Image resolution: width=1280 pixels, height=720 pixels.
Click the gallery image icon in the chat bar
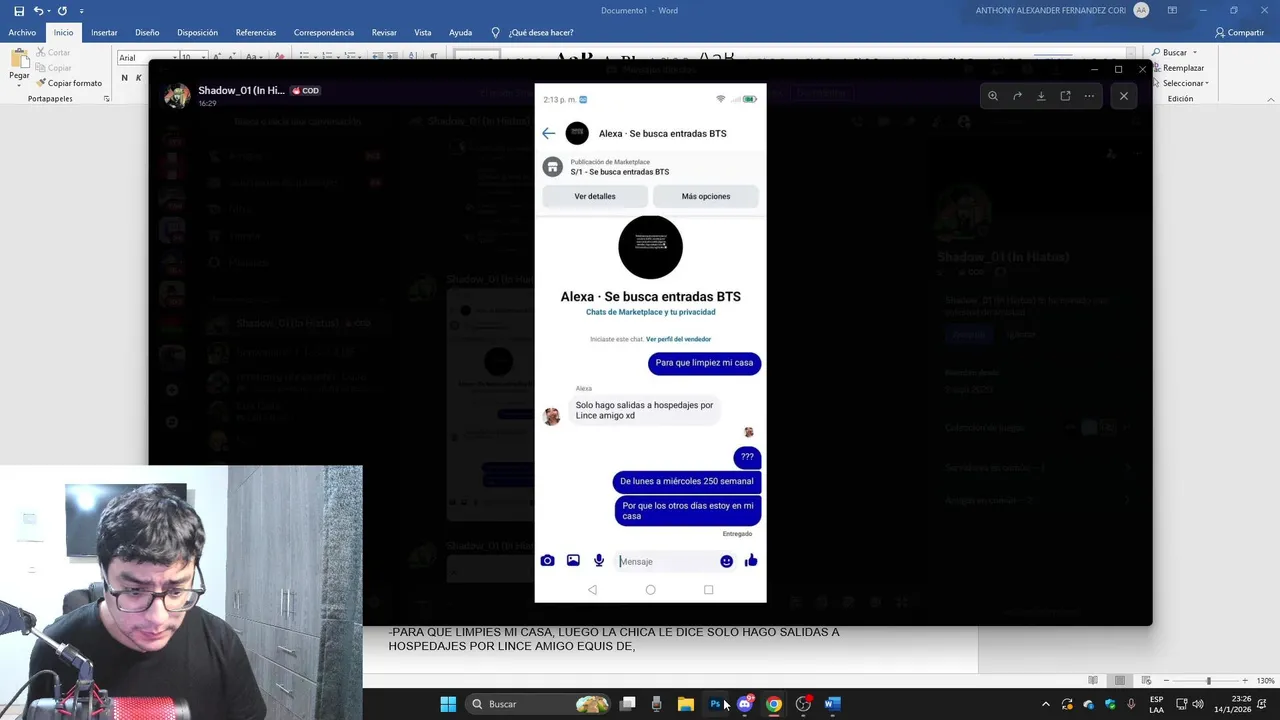click(x=573, y=561)
